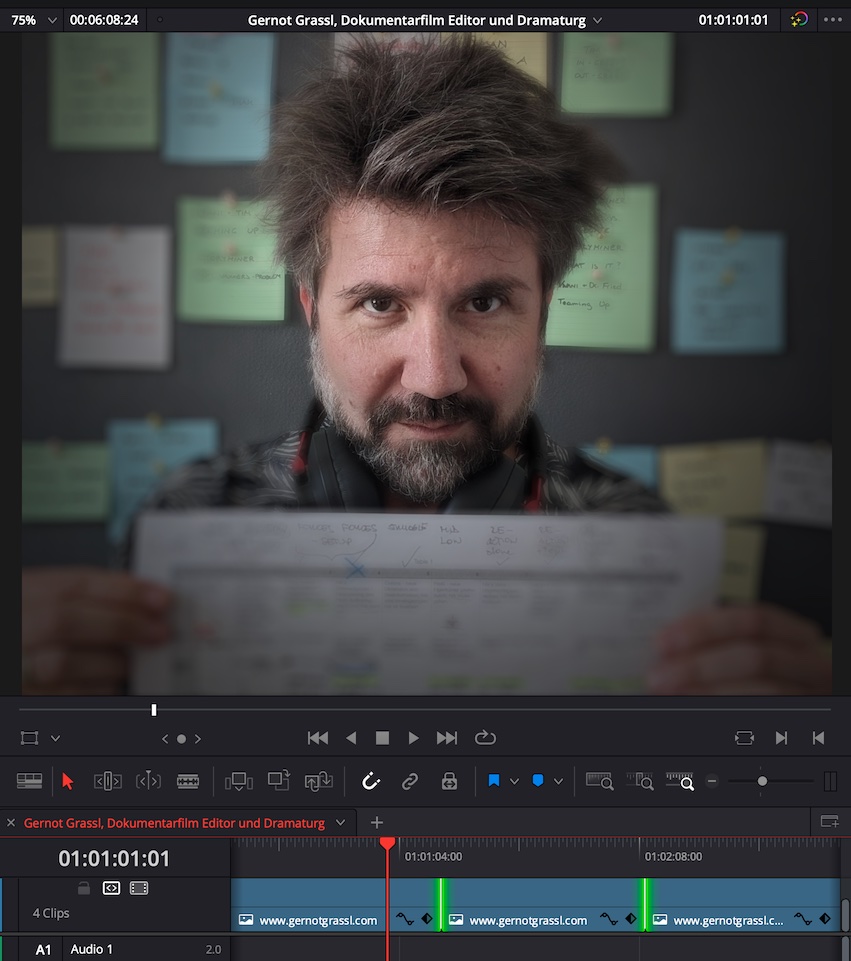Image resolution: width=851 pixels, height=961 pixels.
Task: Toggle timeline snapping magnet
Action: [371, 781]
